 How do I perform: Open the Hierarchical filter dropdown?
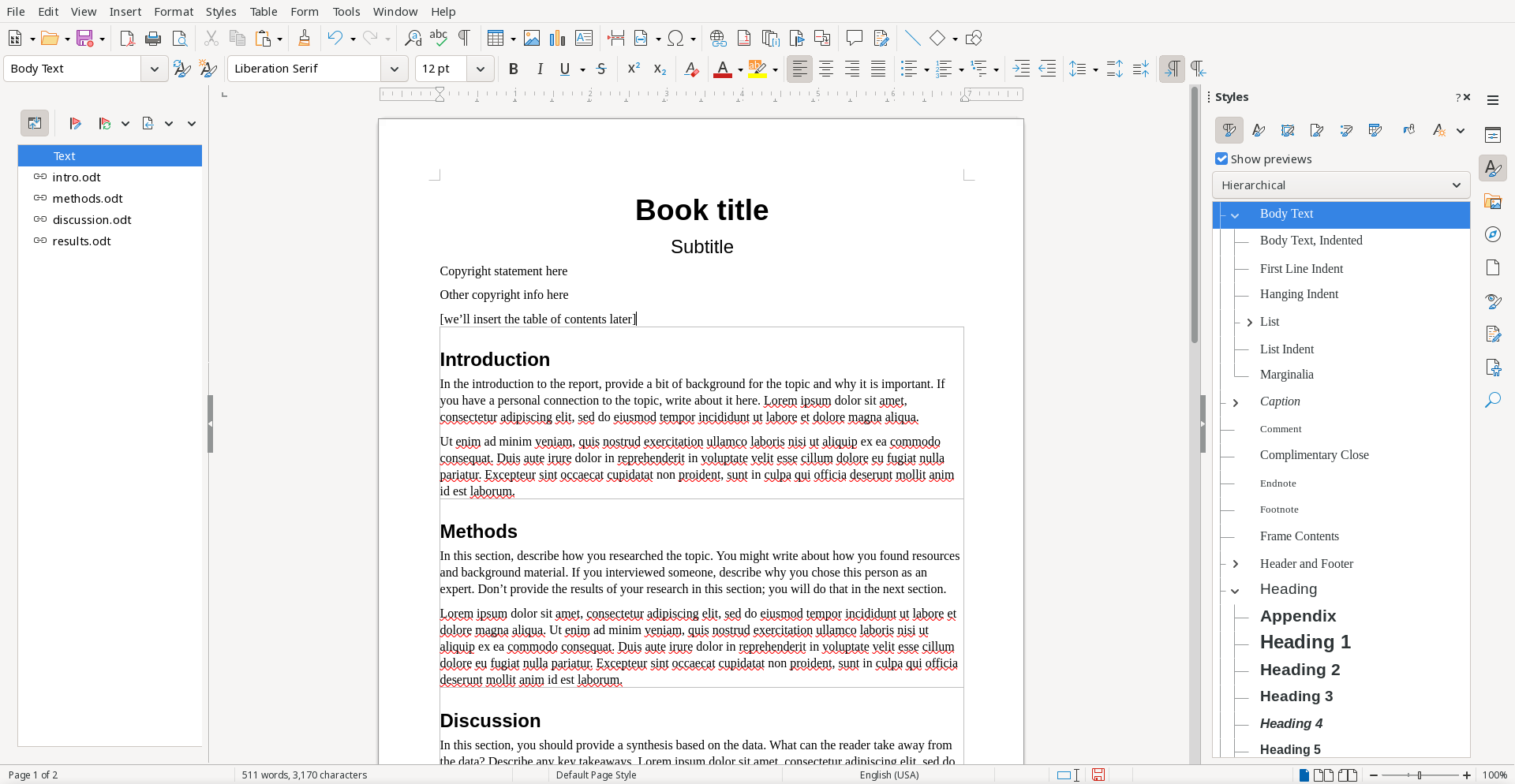(x=1341, y=185)
